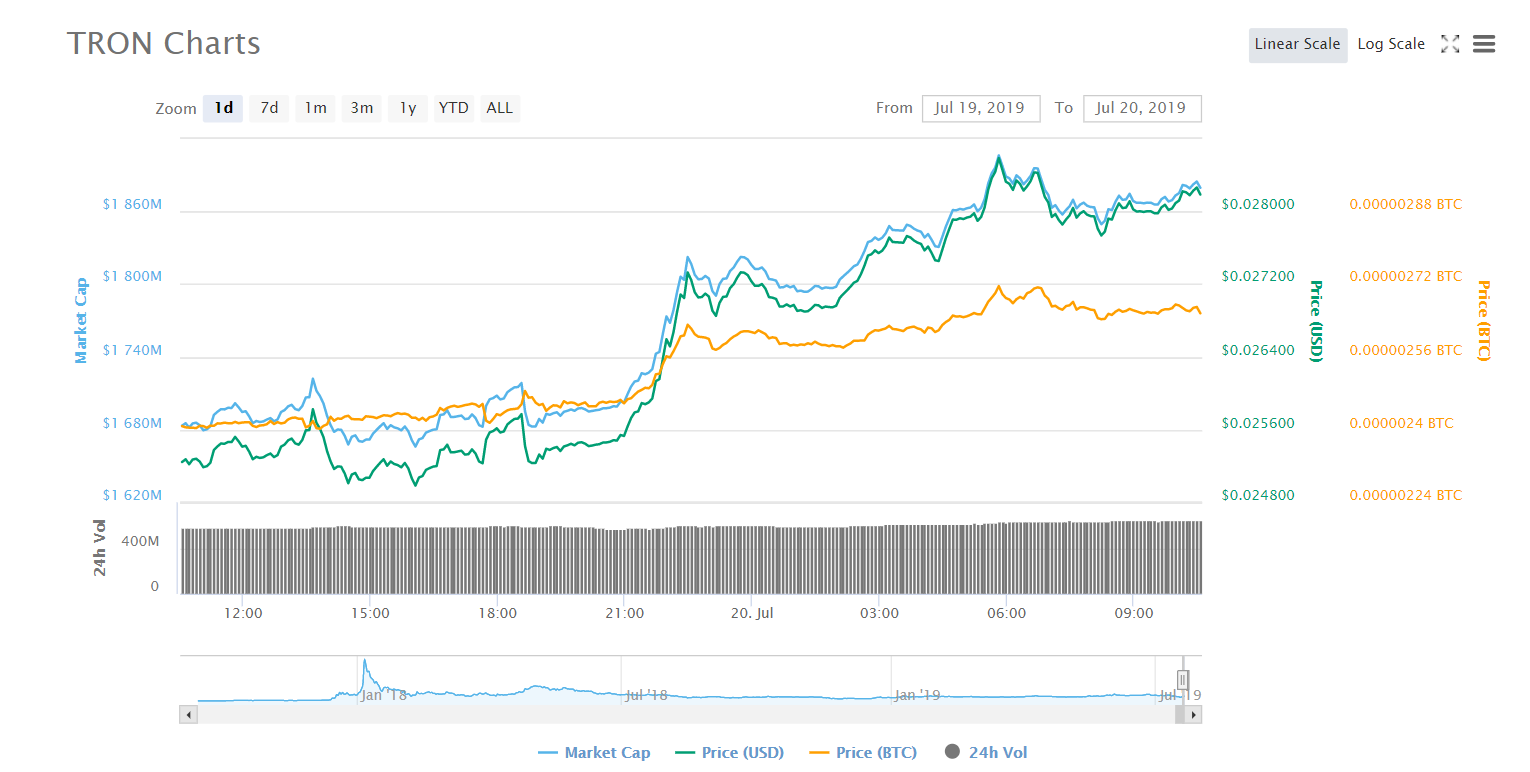The height and width of the screenshot is (772, 1530).
Task: Click the 20. Jul time axis label
Action: [x=751, y=613]
